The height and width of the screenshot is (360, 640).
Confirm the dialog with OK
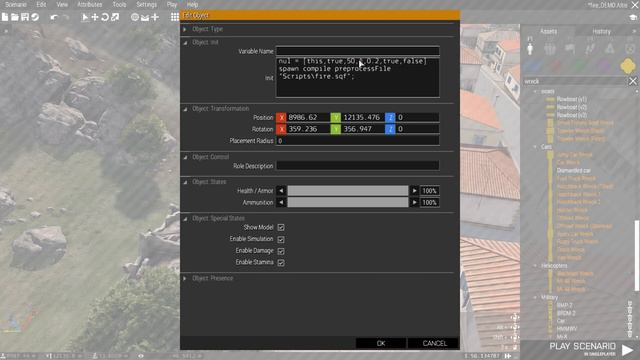(381, 343)
